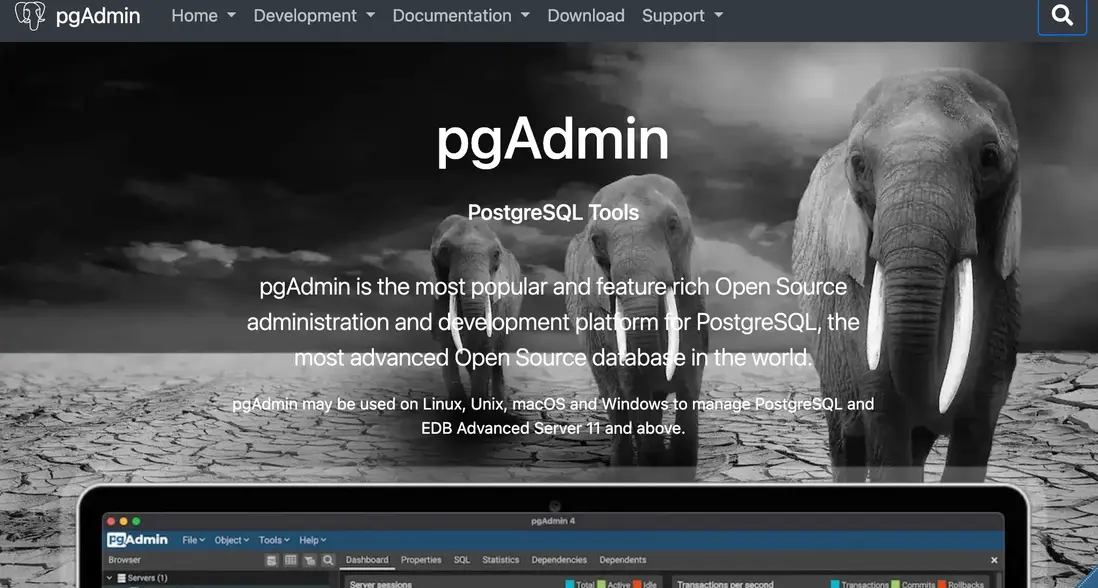
Task: Open the Development dropdown menu
Action: [314, 15]
